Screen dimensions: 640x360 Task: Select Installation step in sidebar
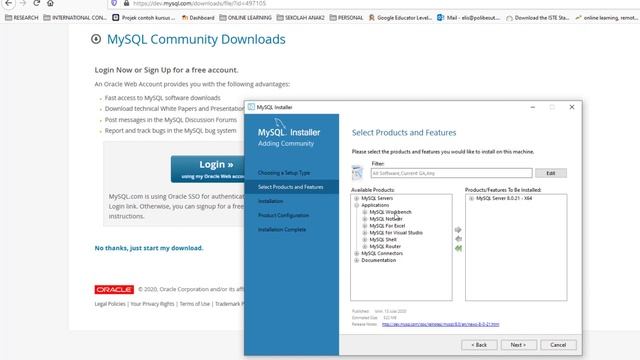(x=271, y=201)
